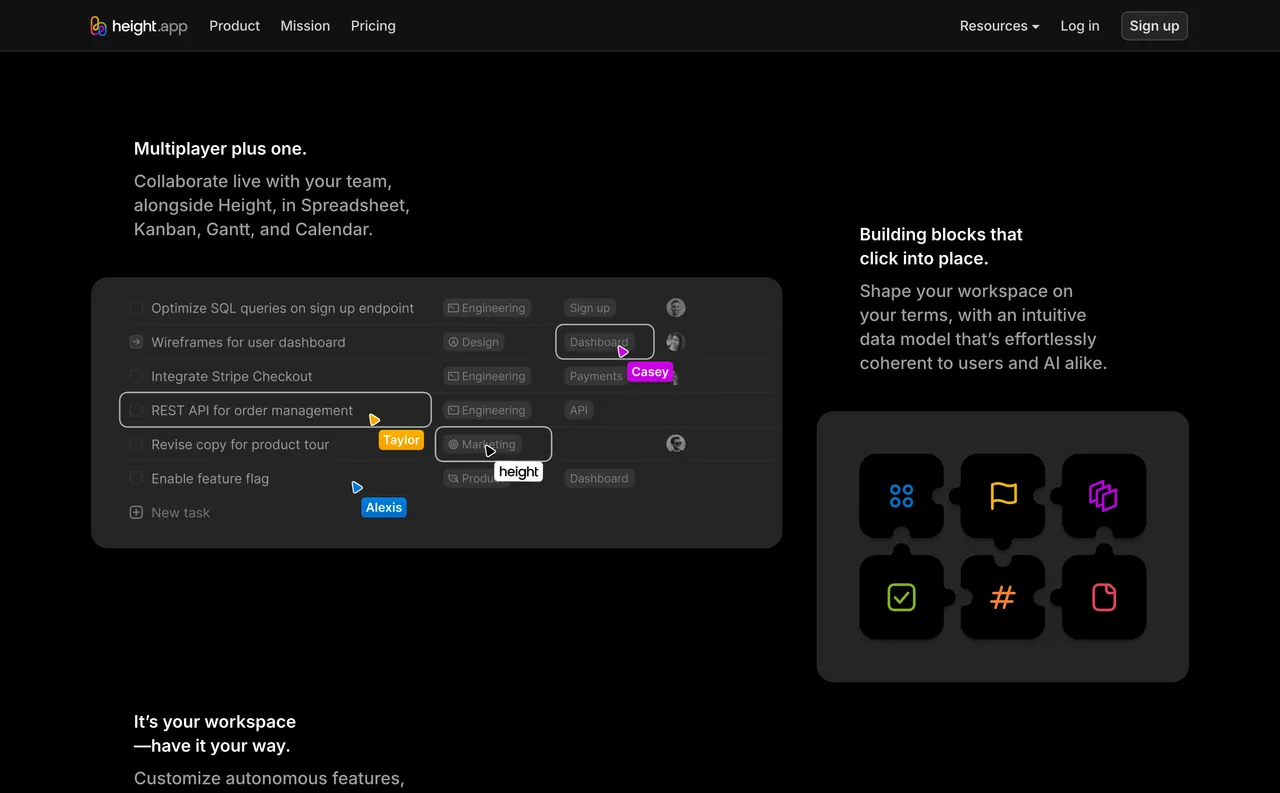Select the orange hashtag puzzle icon
Screen dimensions: 1280x793
1002,597
